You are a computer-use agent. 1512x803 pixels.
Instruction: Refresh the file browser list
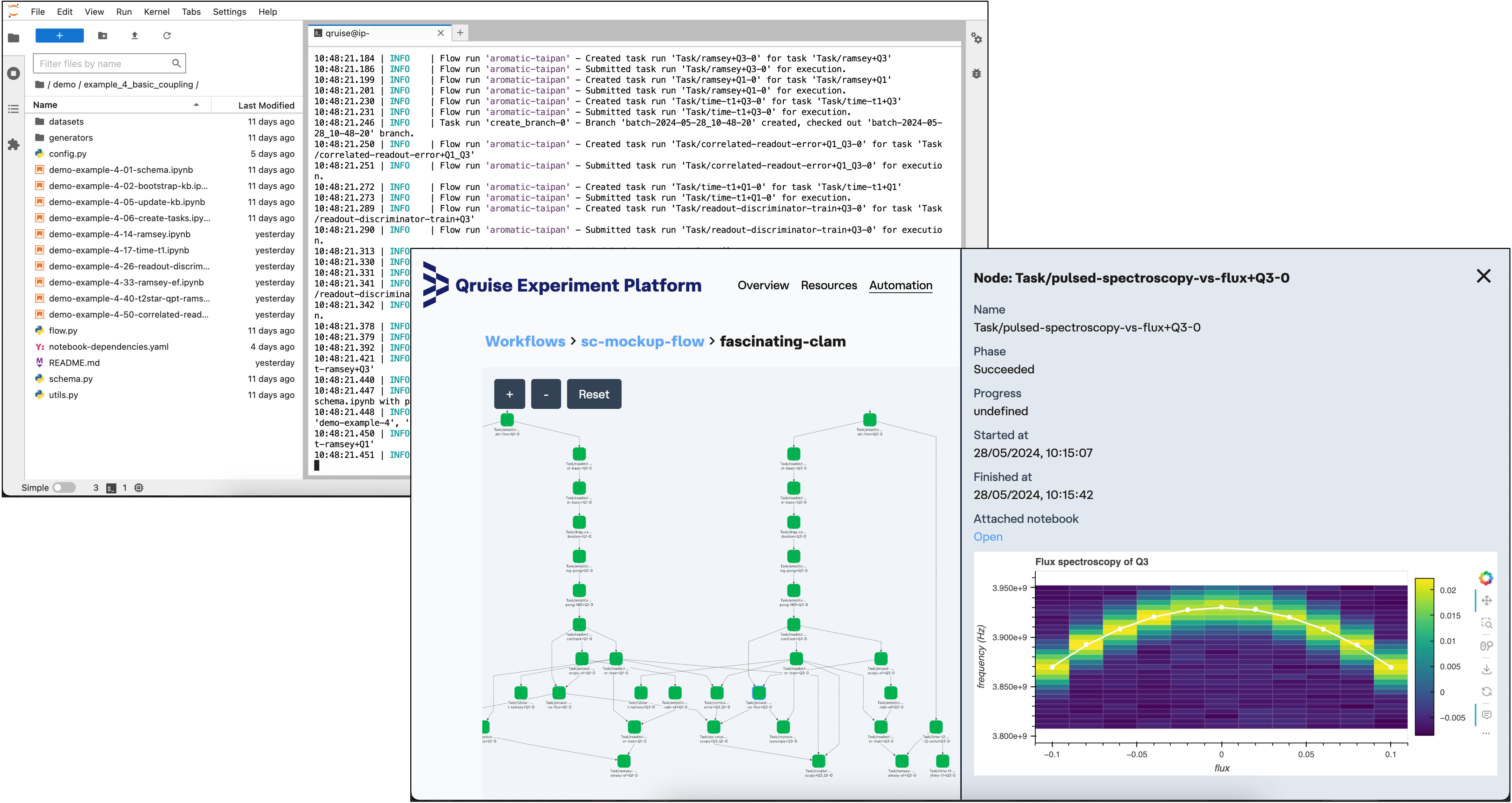click(167, 35)
